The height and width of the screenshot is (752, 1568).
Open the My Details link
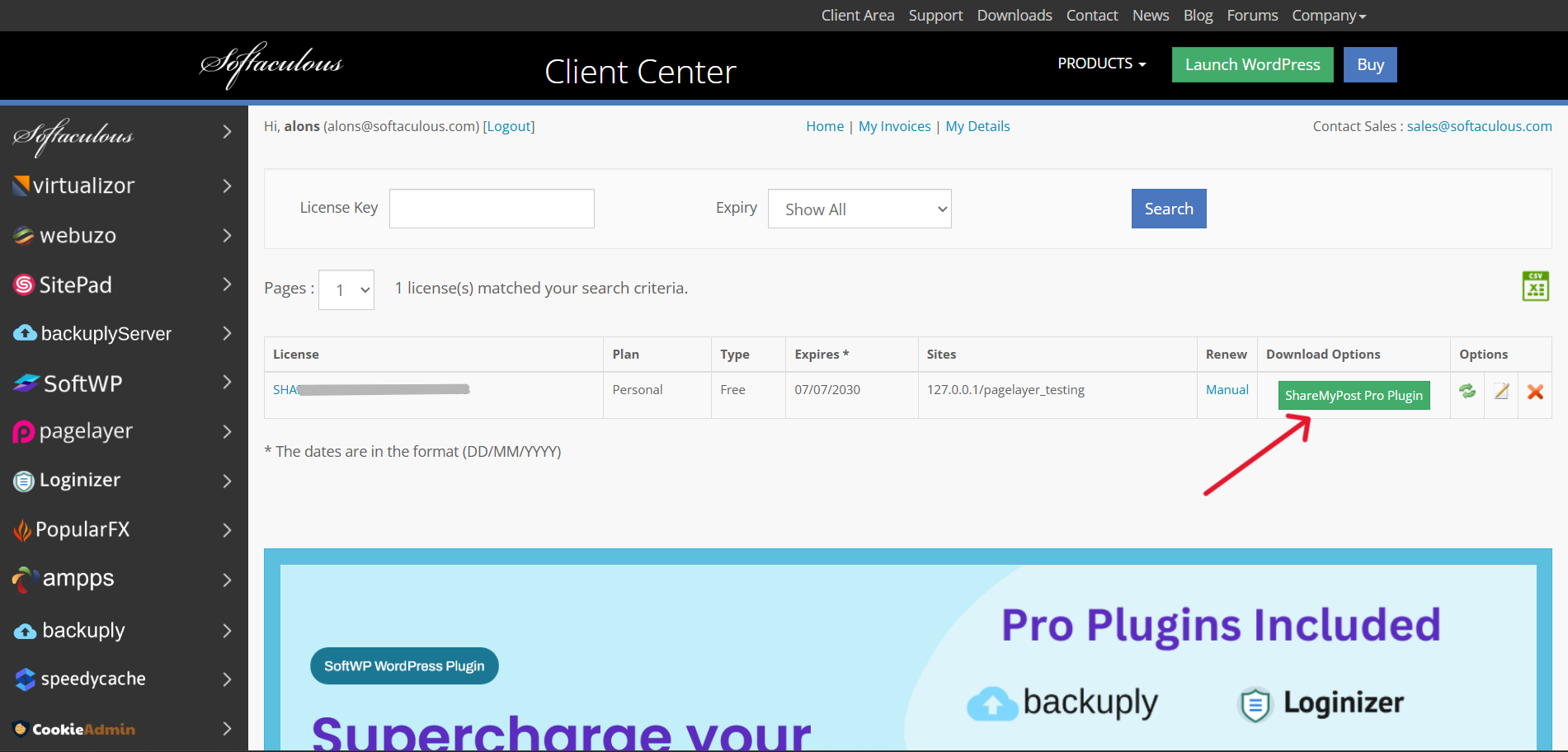(977, 126)
